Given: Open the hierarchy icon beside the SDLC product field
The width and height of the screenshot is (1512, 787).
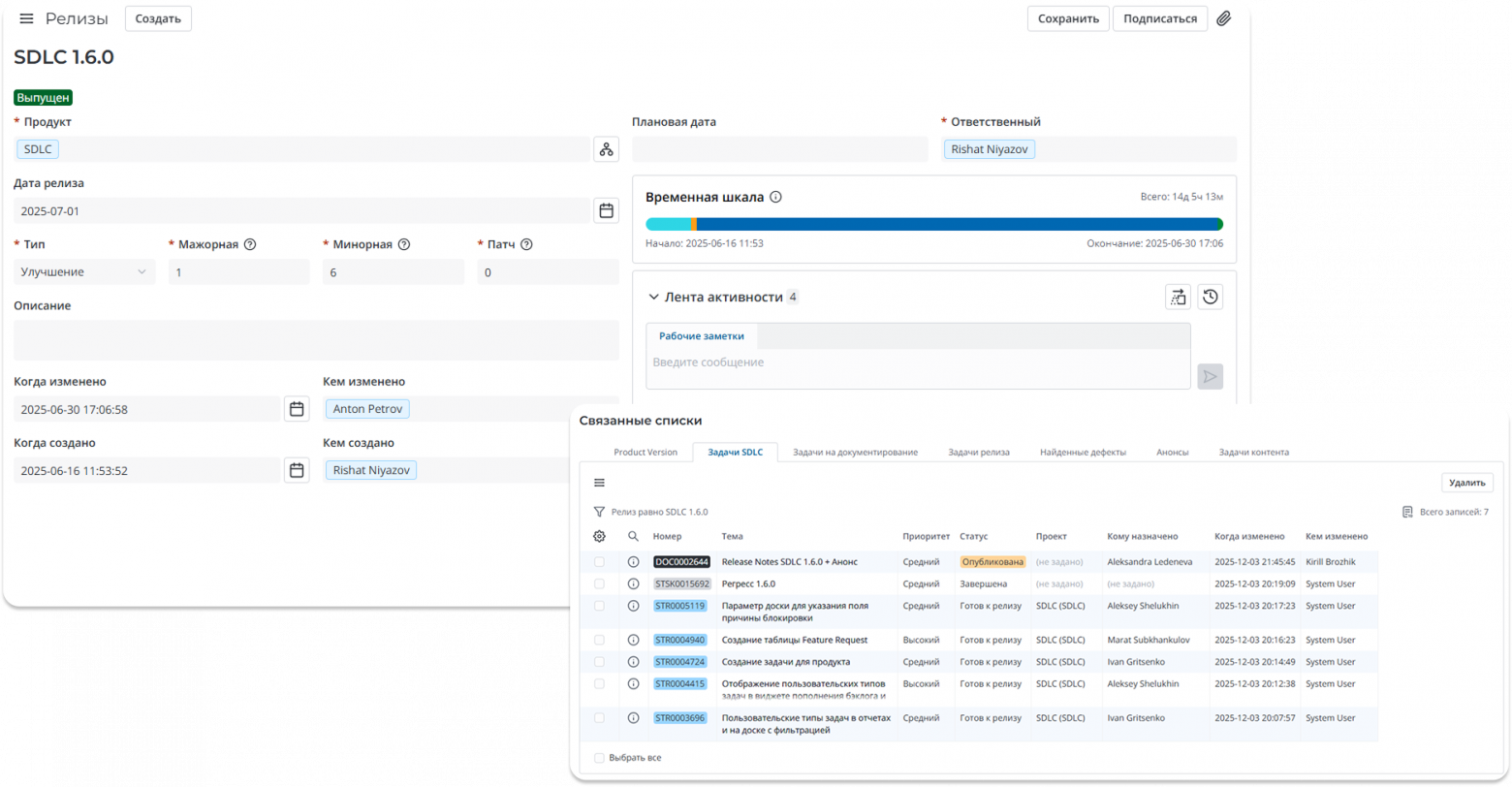Looking at the screenshot, I should 606,148.
